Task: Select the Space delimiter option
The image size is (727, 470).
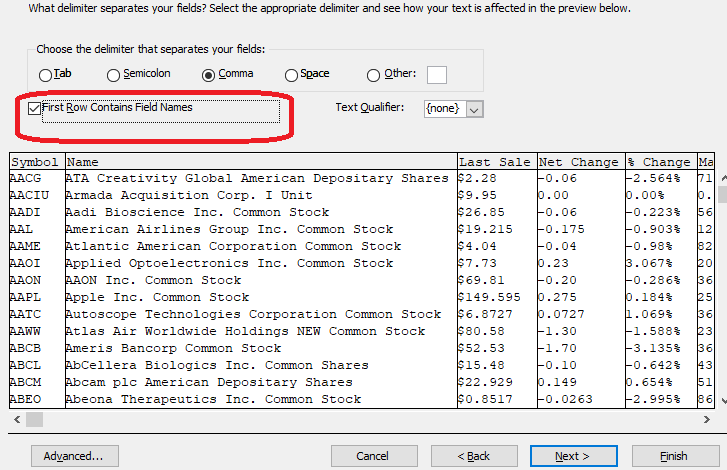Action: (x=291, y=75)
